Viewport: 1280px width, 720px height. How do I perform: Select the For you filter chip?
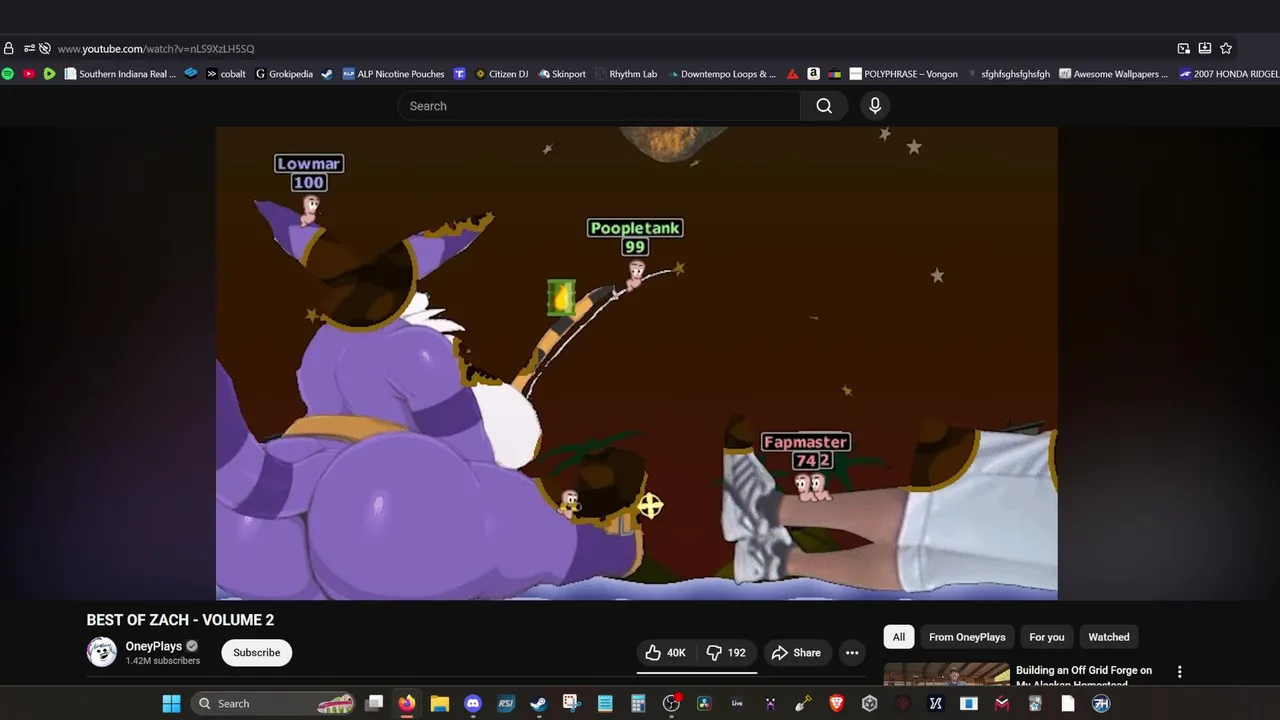pos(1047,637)
